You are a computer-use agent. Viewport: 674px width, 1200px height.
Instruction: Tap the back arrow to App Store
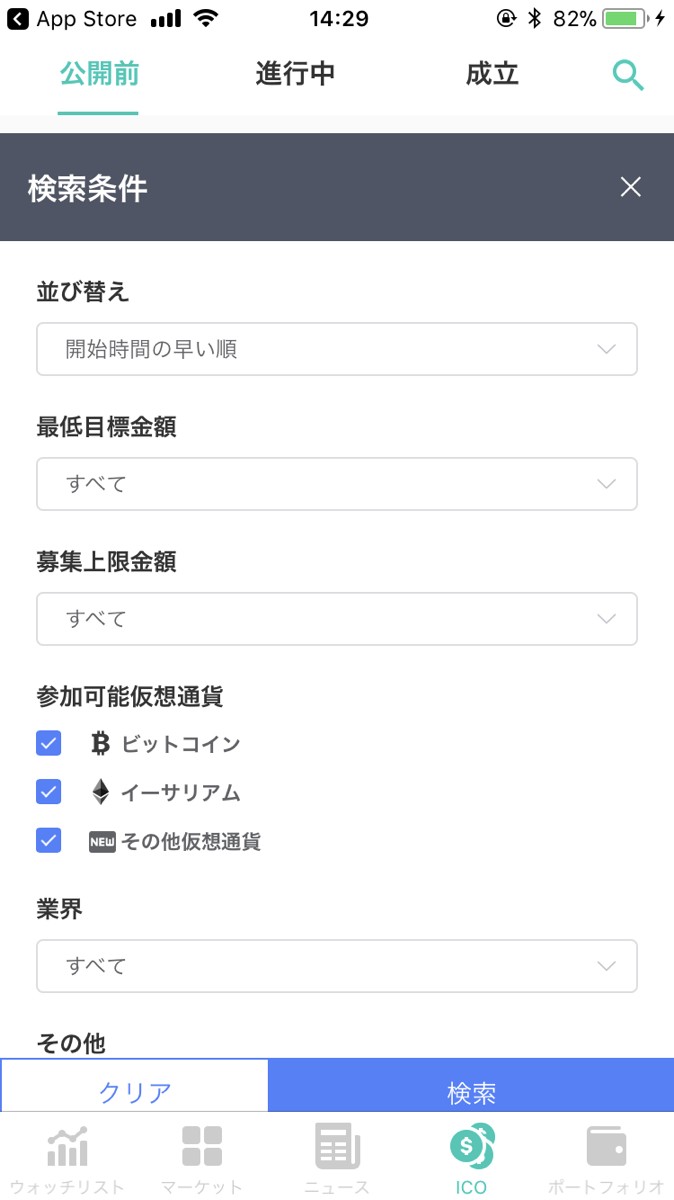17,19
